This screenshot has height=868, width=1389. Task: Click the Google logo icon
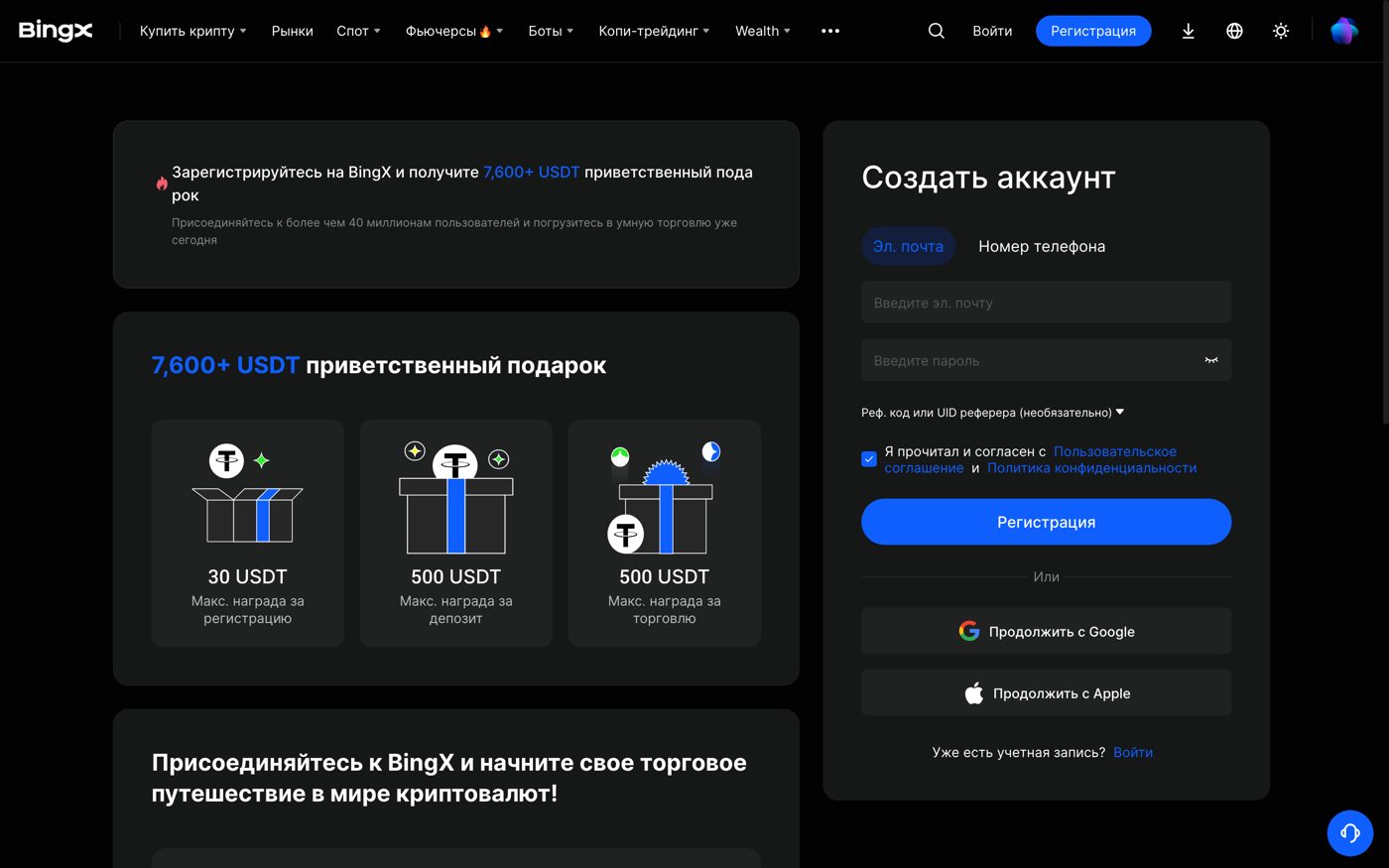969,631
